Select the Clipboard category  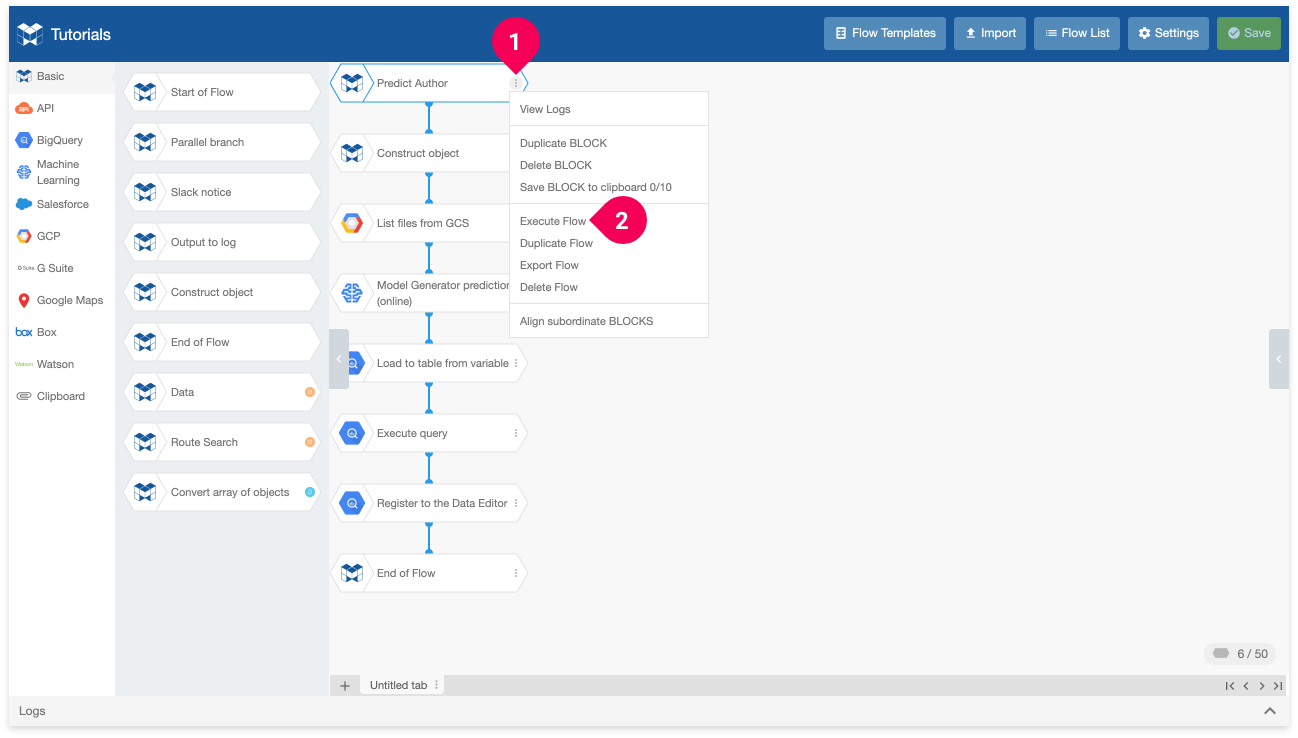pyautogui.click(x=62, y=396)
